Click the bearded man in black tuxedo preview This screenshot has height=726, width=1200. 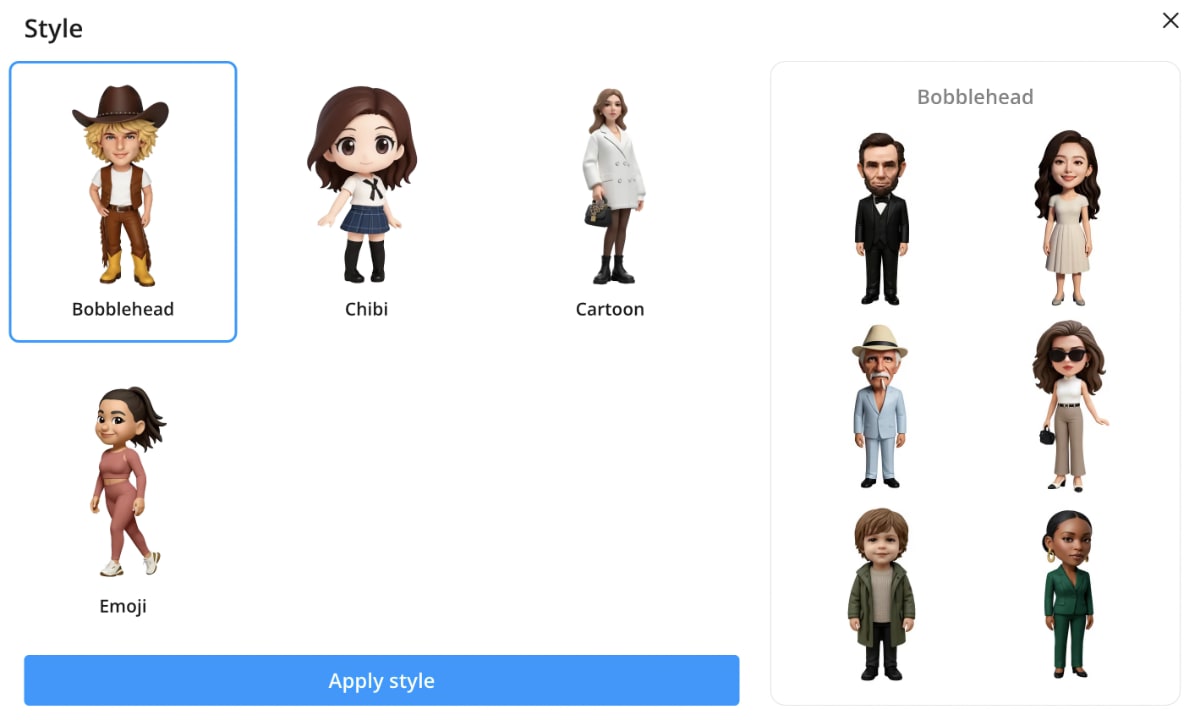click(881, 218)
